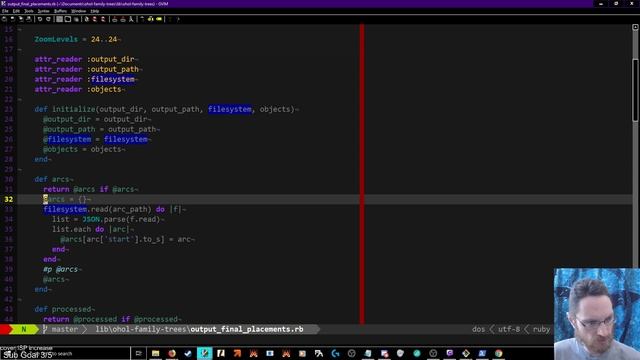Open the Syntax menu

point(44,11)
